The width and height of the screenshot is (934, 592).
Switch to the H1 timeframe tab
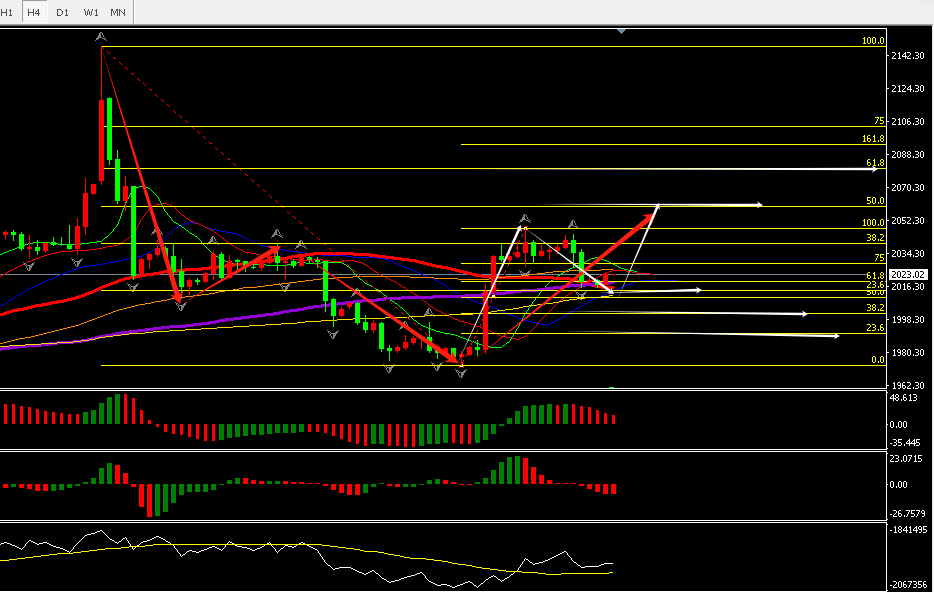9,12
